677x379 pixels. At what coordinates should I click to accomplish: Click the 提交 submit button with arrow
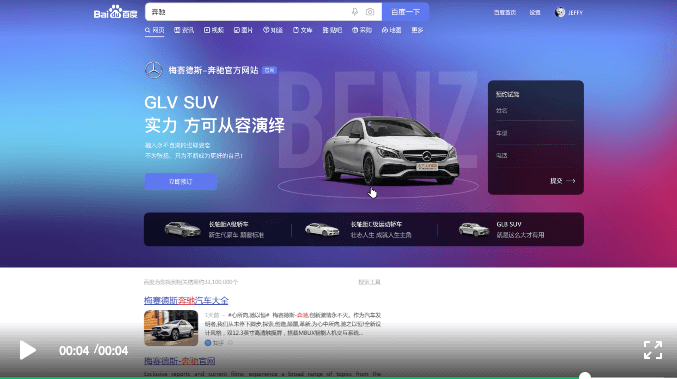[563, 181]
